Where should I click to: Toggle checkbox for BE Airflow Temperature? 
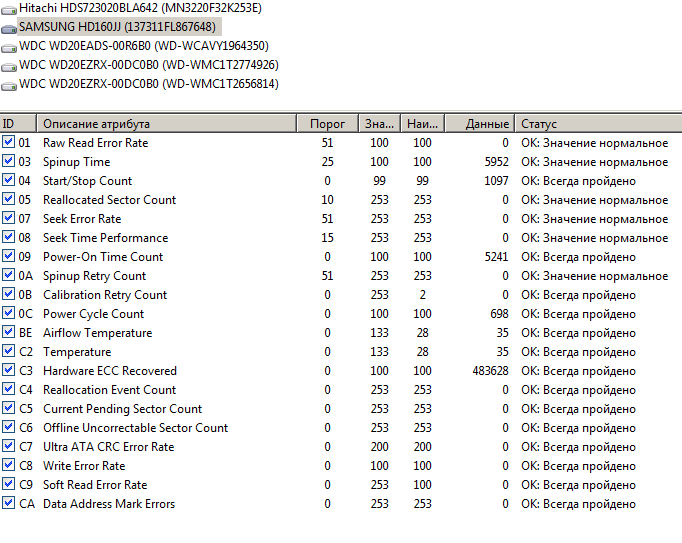8,332
